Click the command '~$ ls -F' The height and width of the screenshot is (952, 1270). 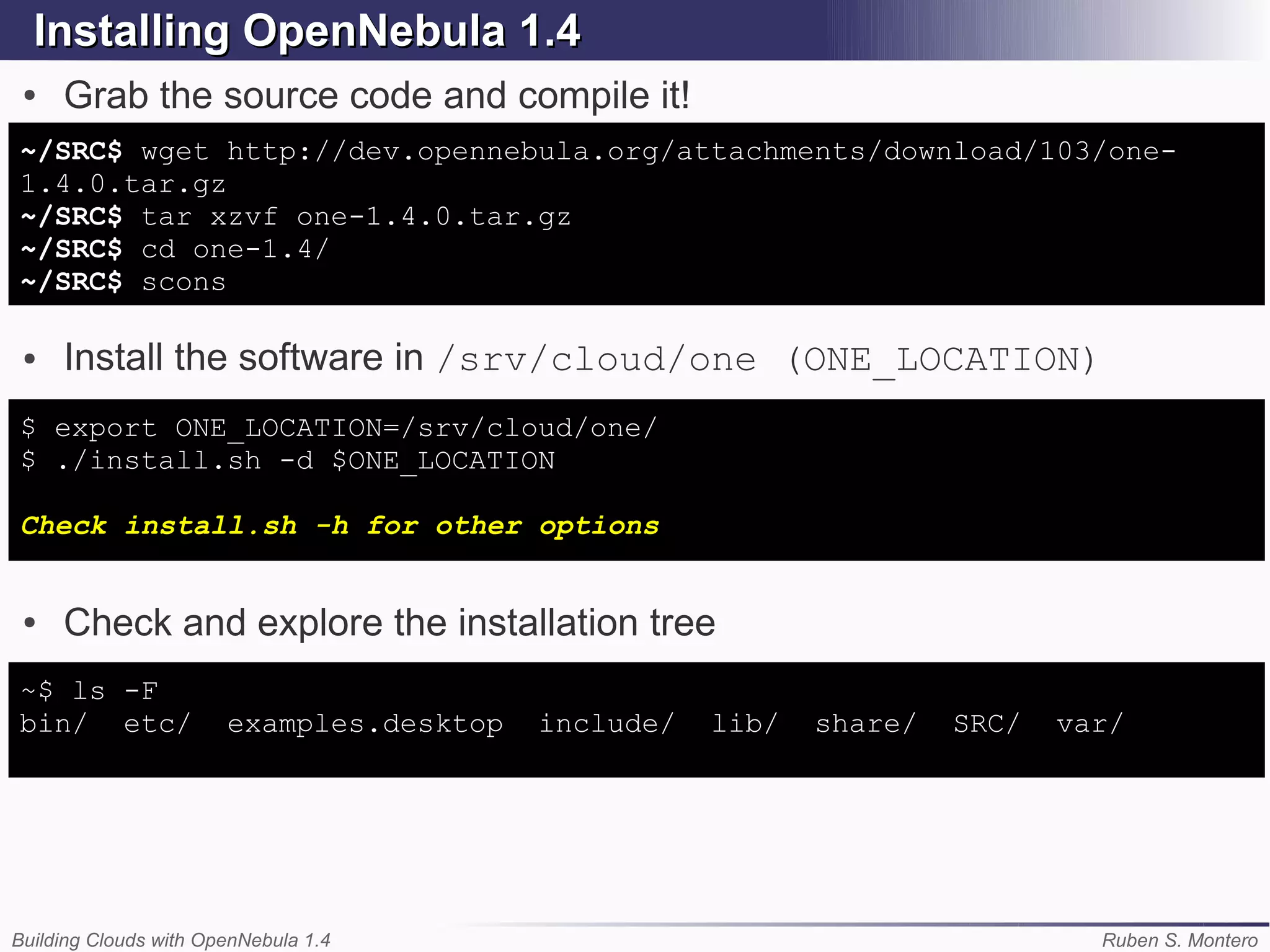click(x=89, y=691)
